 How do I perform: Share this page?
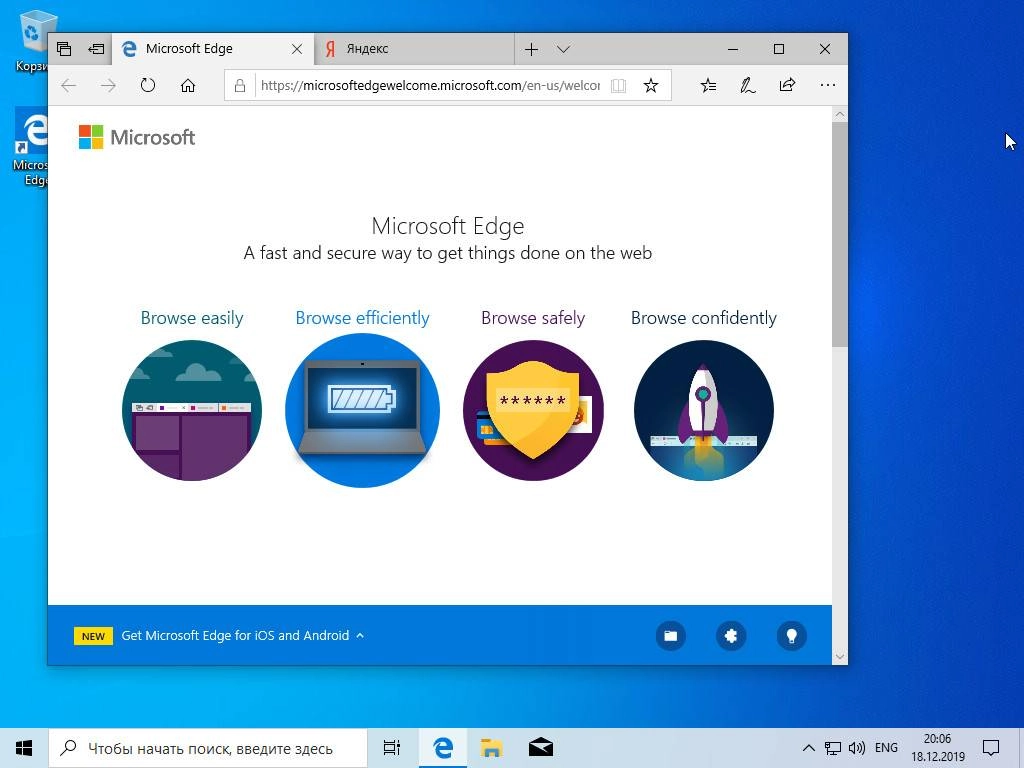coord(788,85)
